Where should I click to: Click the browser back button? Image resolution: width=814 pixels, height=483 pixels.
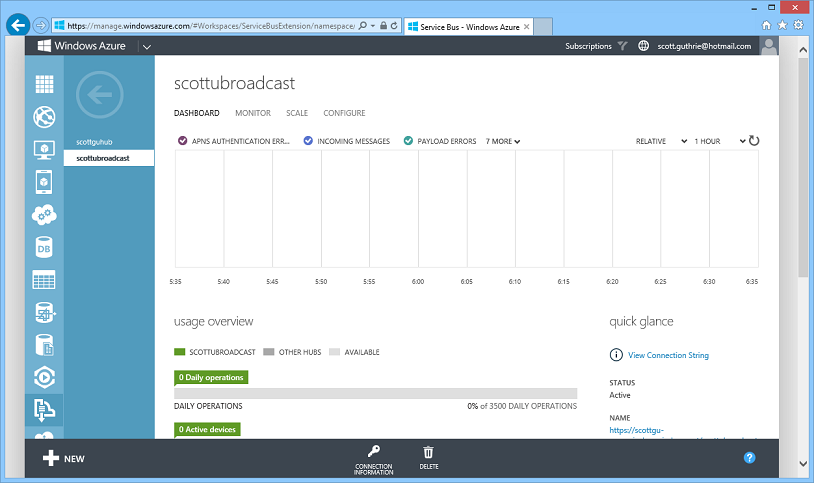(x=18, y=25)
